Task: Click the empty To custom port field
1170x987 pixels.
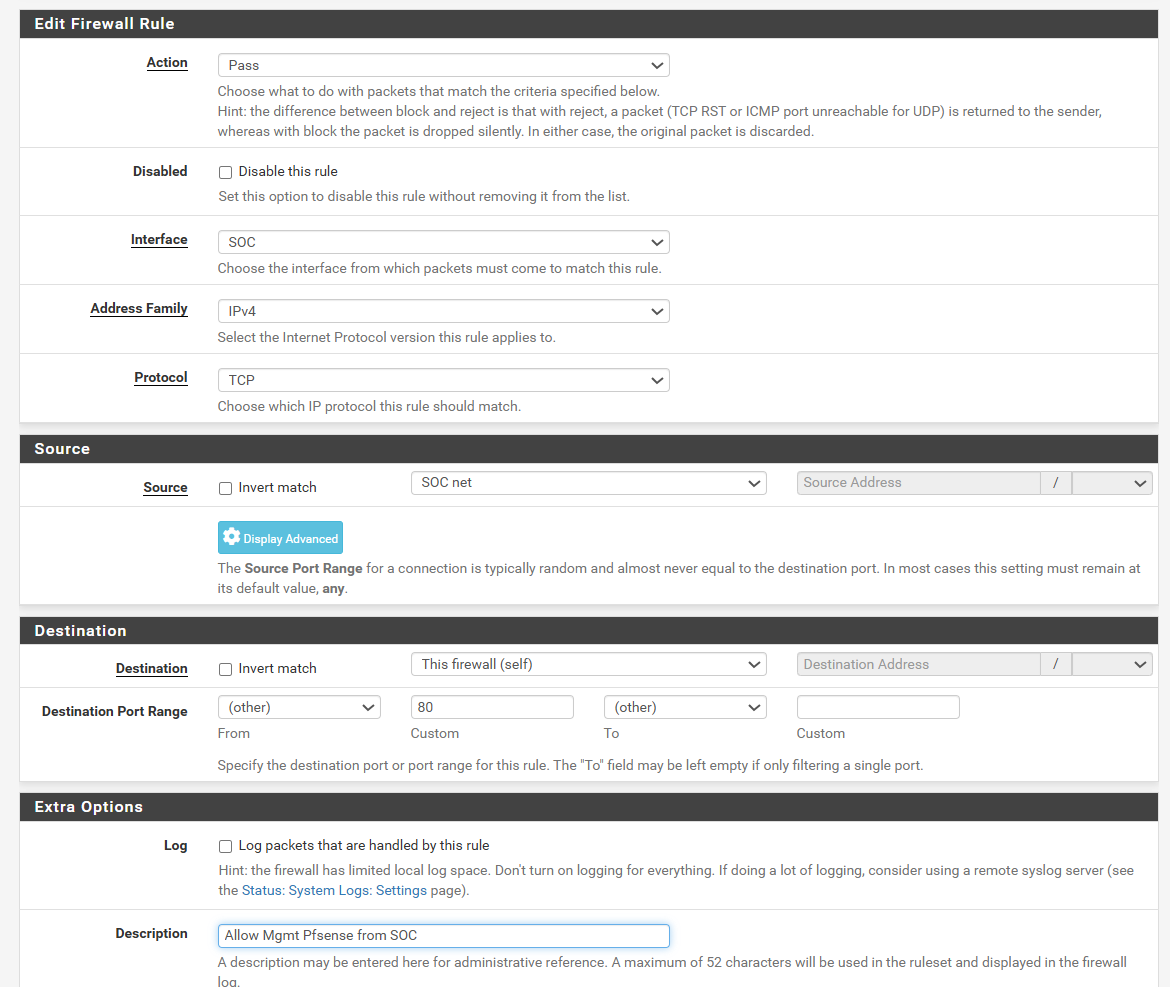Action: pyautogui.click(x=878, y=707)
